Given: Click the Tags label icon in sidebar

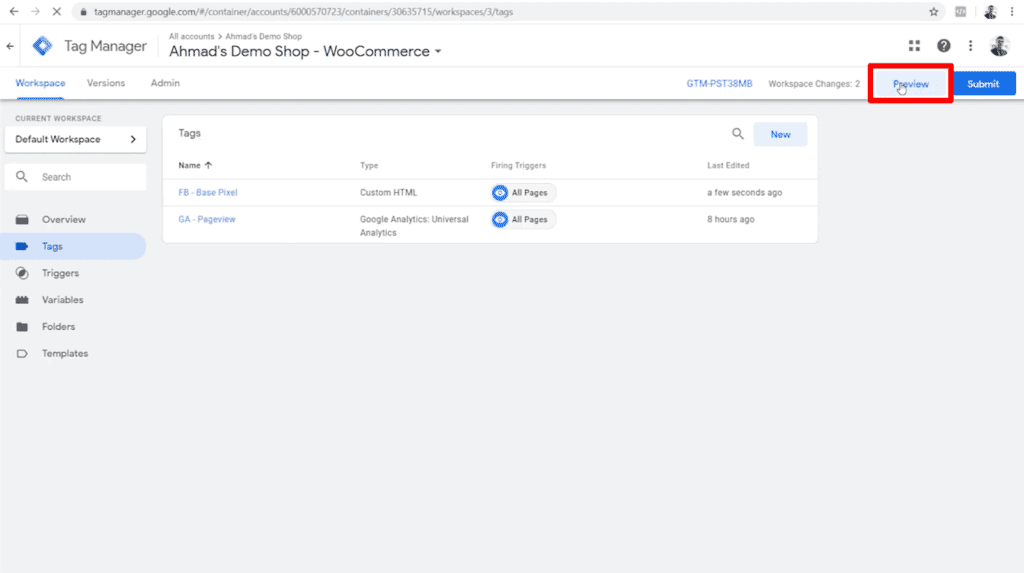Looking at the screenshot, I should pos(22,246).
